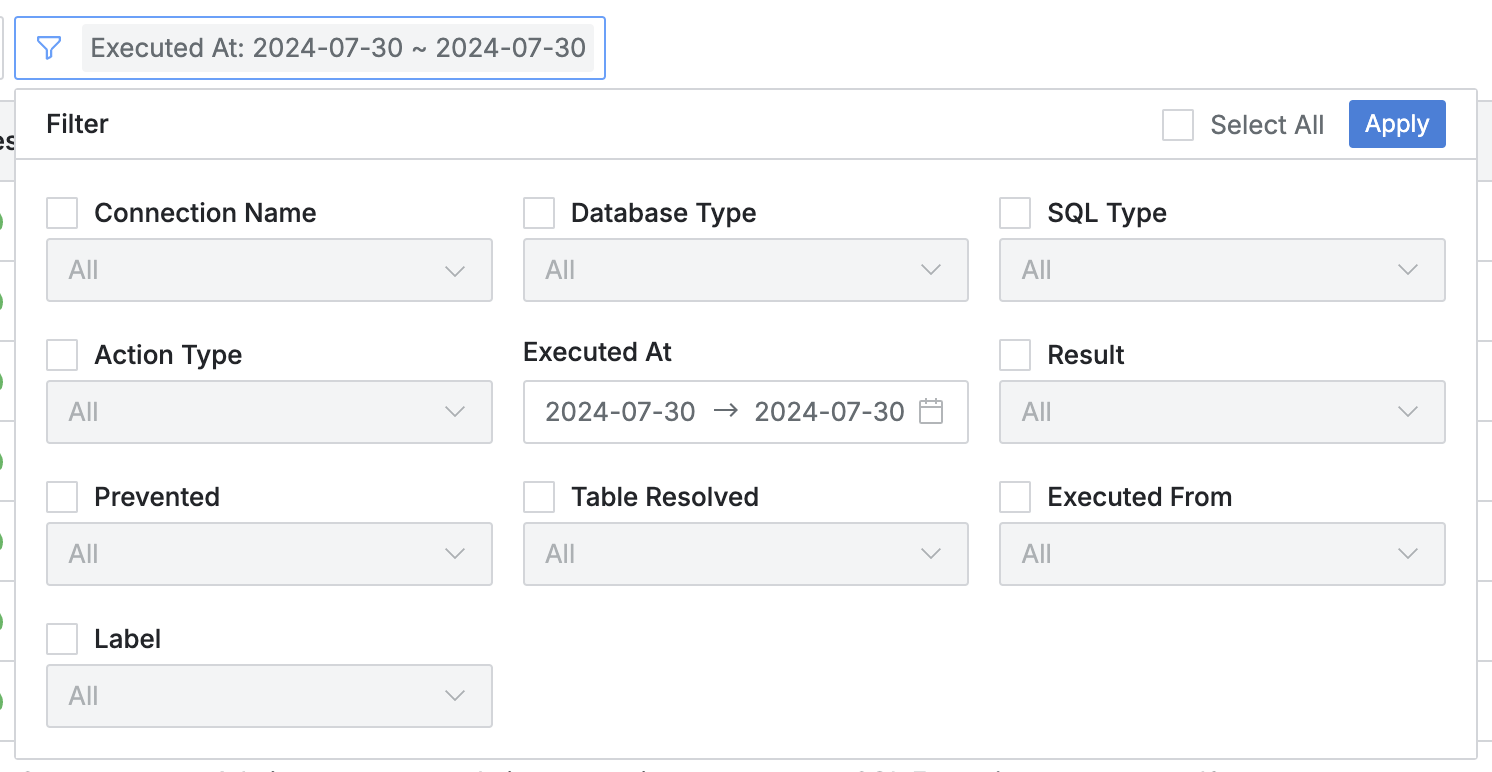
Task: Expand the Database Type dropdown
Action: (745, 270)
